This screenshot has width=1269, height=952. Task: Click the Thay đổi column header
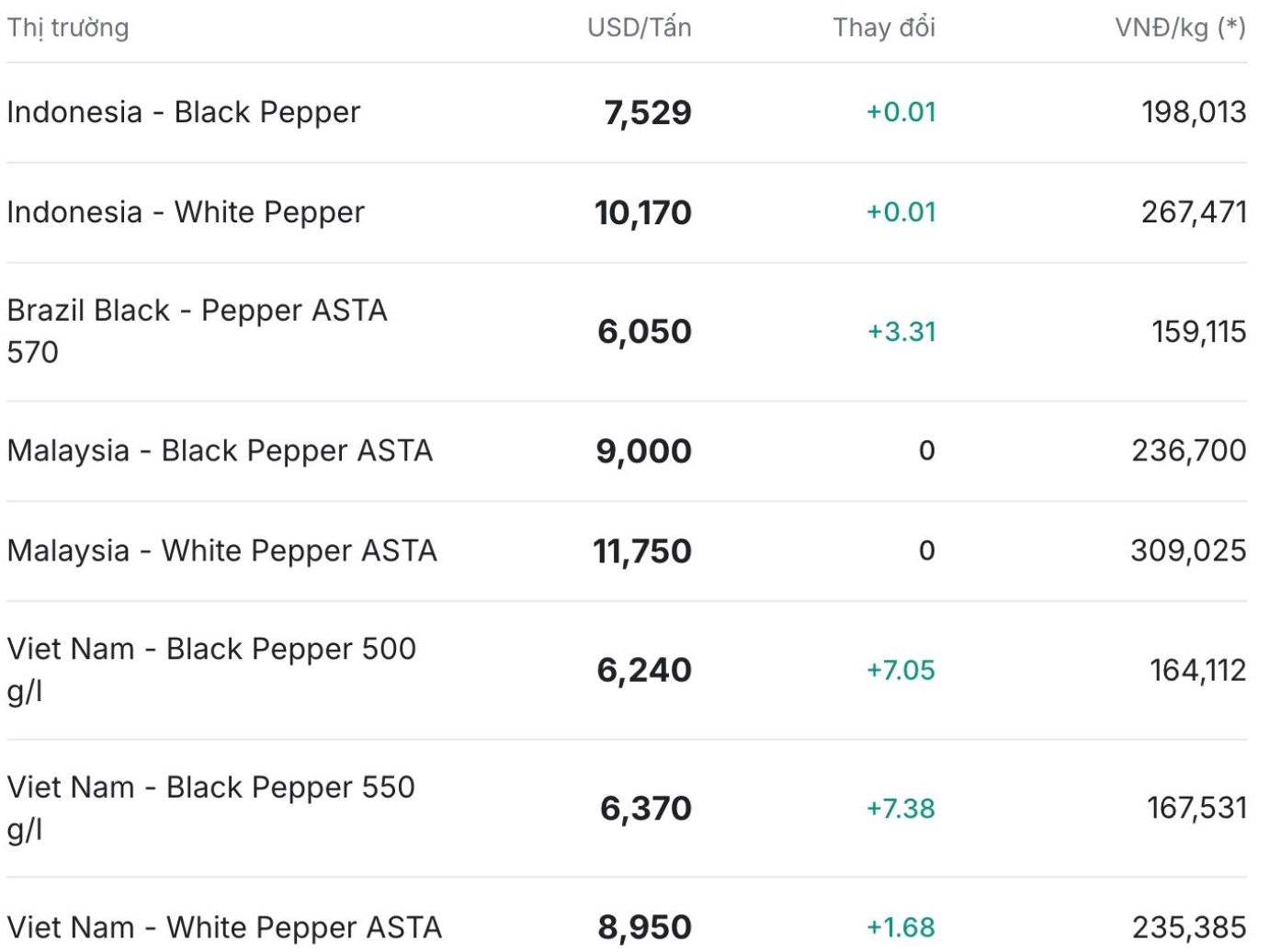(x=883, y=28)
